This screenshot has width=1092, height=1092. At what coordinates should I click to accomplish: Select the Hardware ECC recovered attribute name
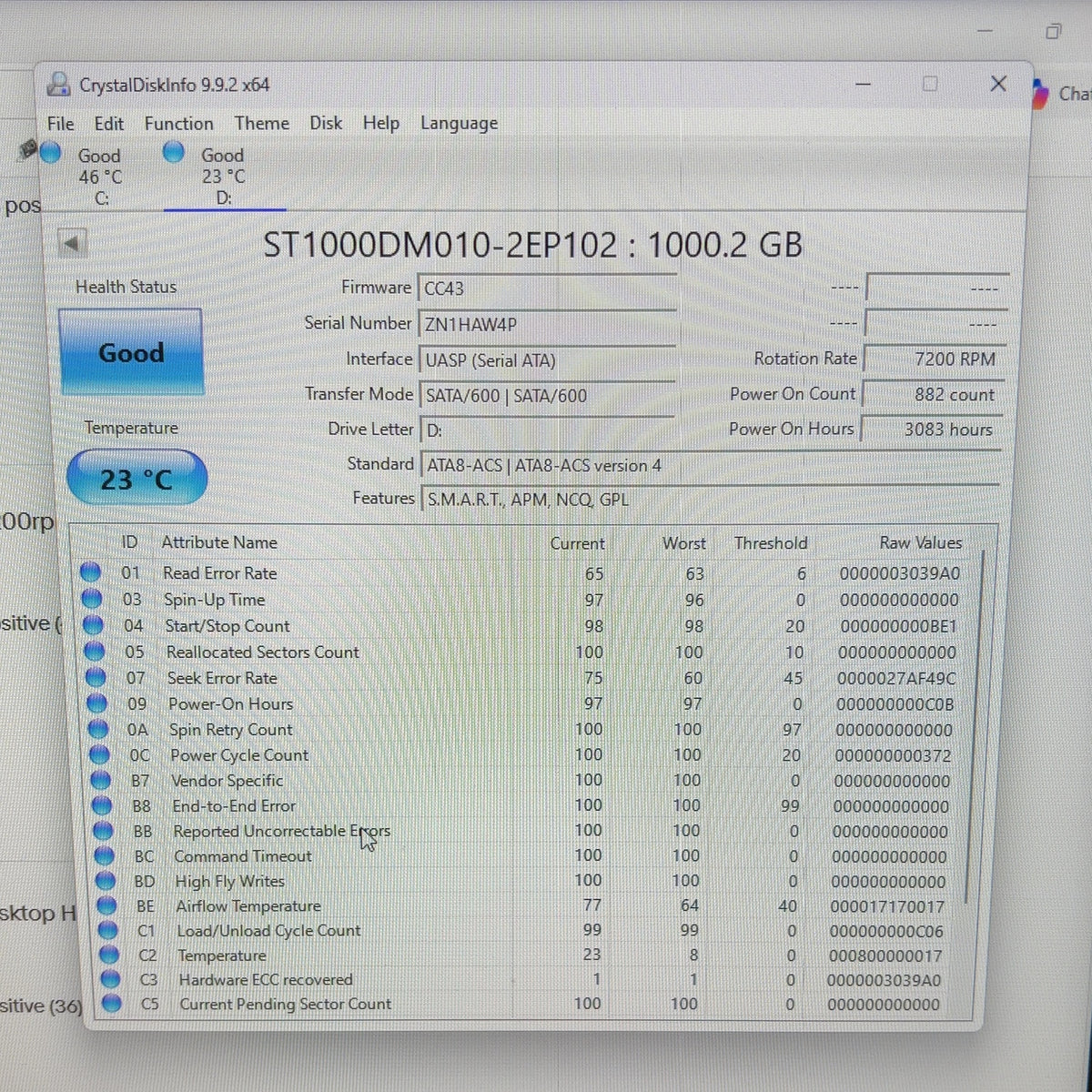pos(266,980)
